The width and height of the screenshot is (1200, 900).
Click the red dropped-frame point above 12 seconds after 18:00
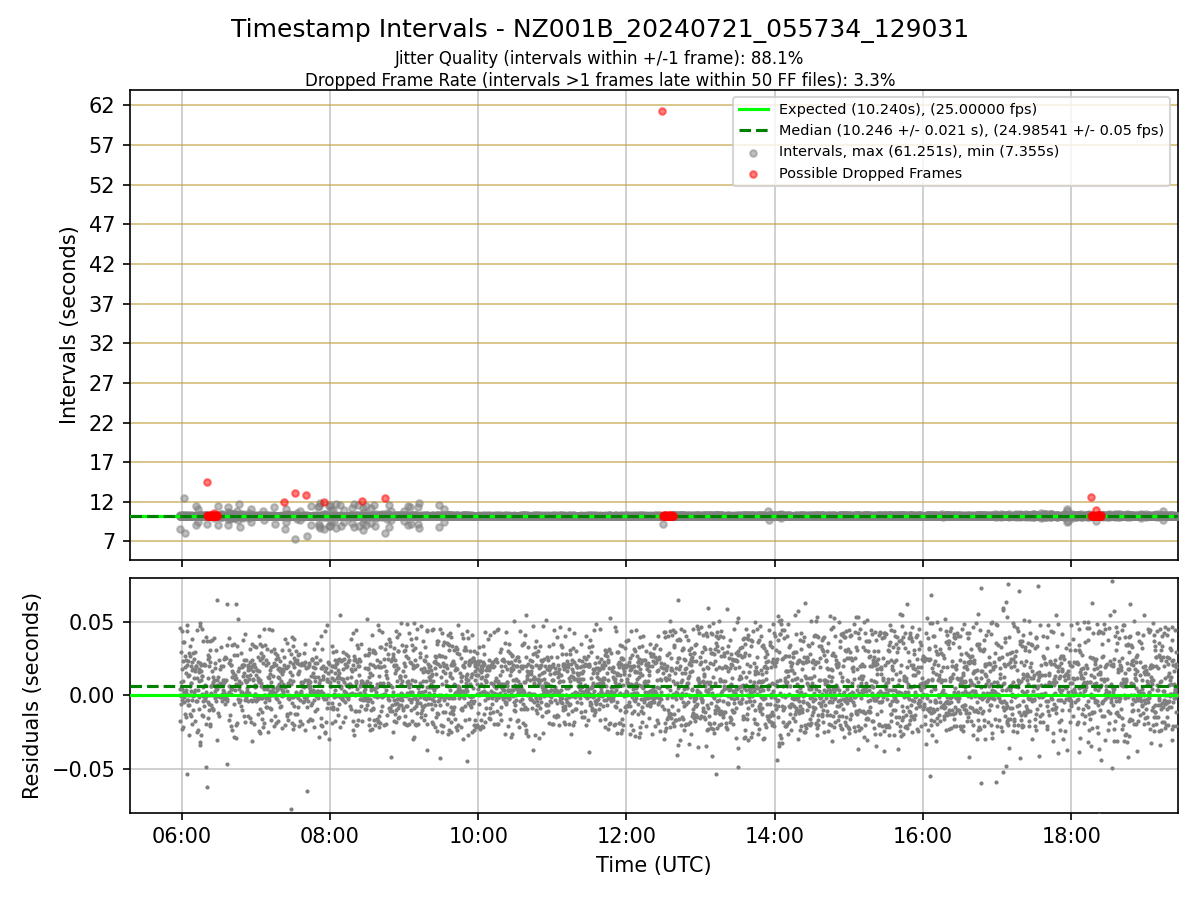point(1091,497)
